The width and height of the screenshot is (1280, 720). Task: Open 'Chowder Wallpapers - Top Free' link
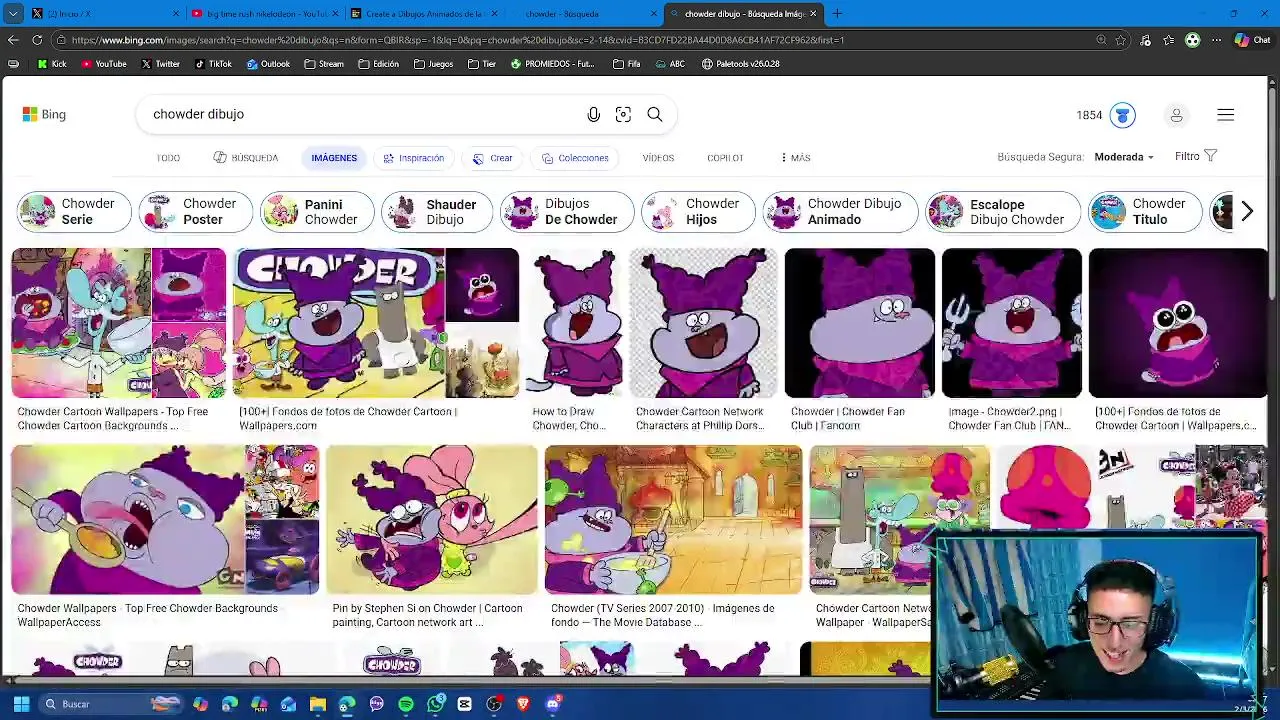tap(148, 615)
